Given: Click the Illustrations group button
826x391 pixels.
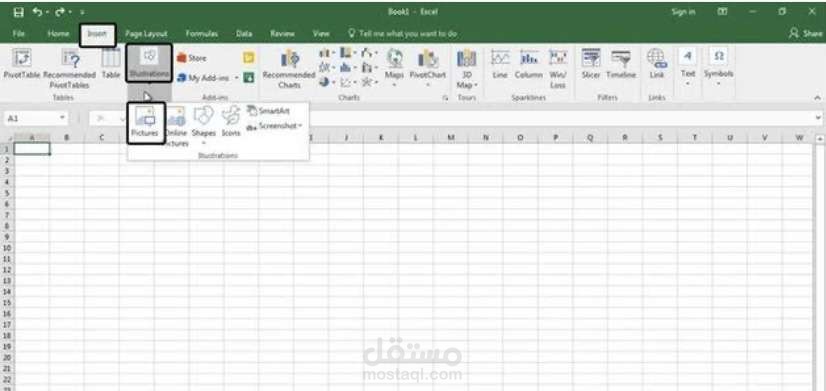Looking at the screenshot, I should 149,63.
